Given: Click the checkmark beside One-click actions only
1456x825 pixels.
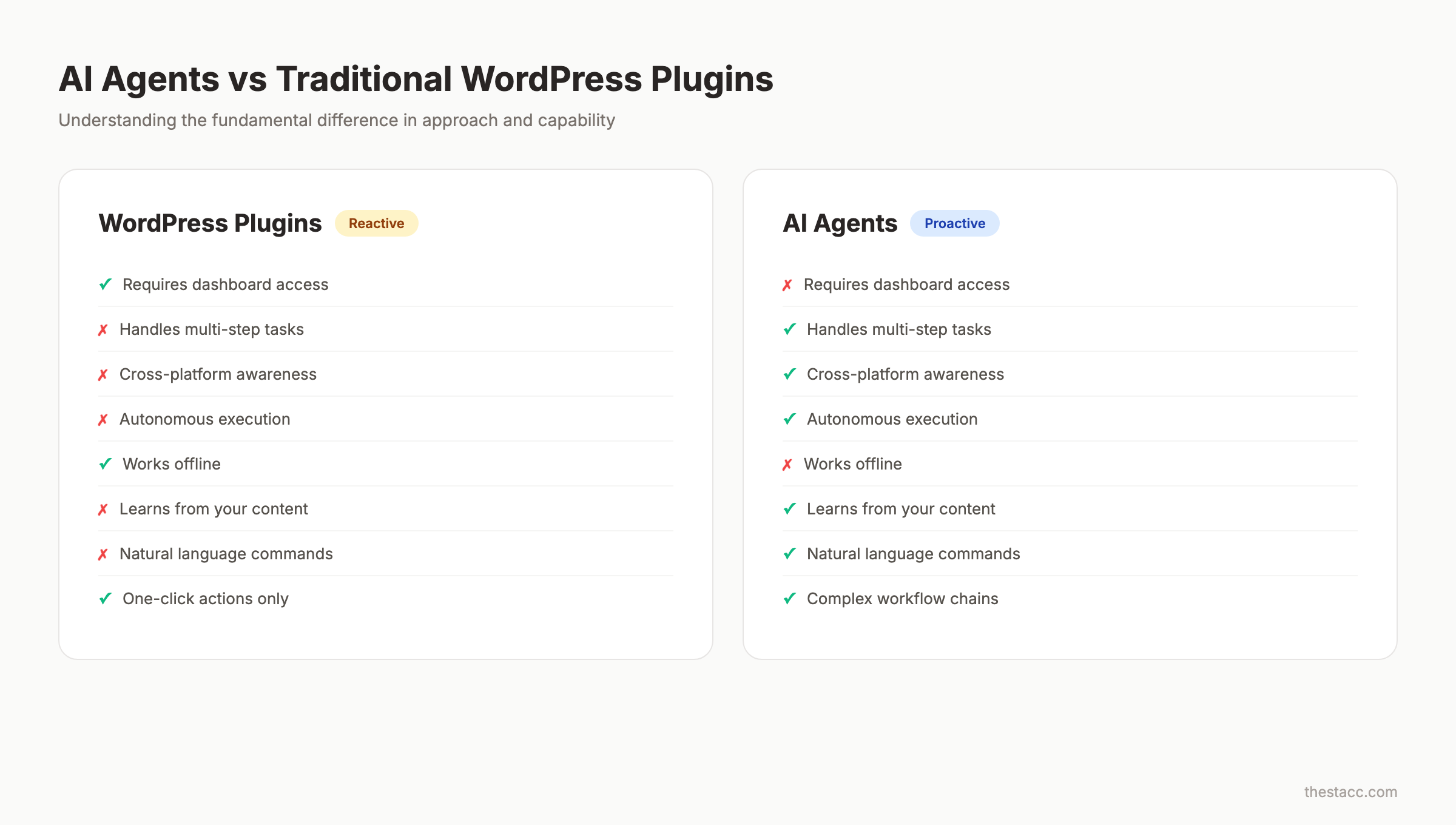Looking at the screenshot, I should tap(104, 598).
